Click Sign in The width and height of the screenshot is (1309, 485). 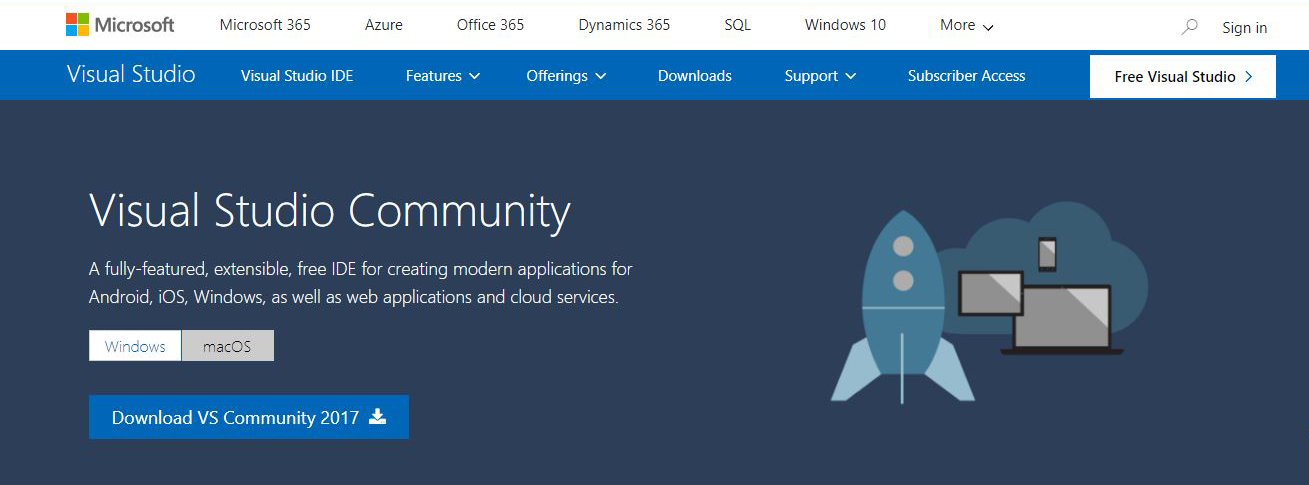click(x=1244, y=28)
